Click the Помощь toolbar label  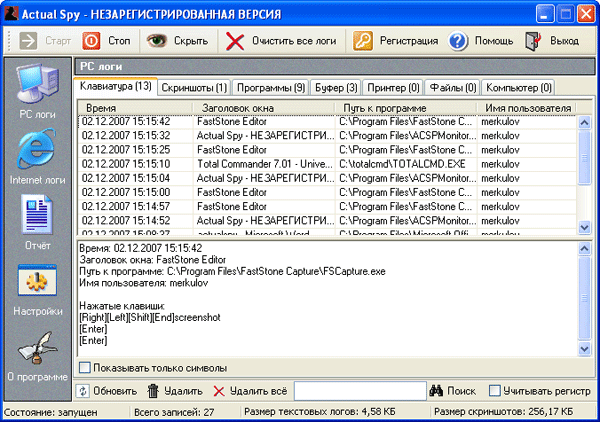494,41
